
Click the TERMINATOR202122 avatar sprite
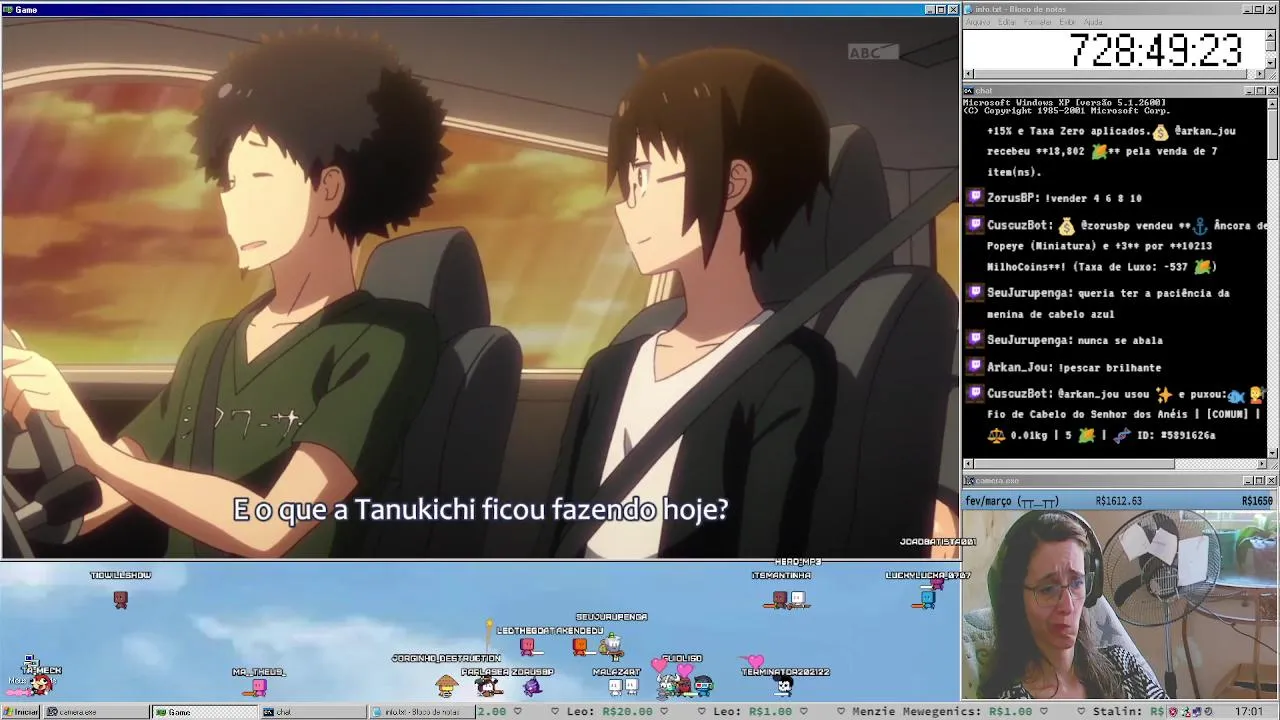tap(785, 686)
